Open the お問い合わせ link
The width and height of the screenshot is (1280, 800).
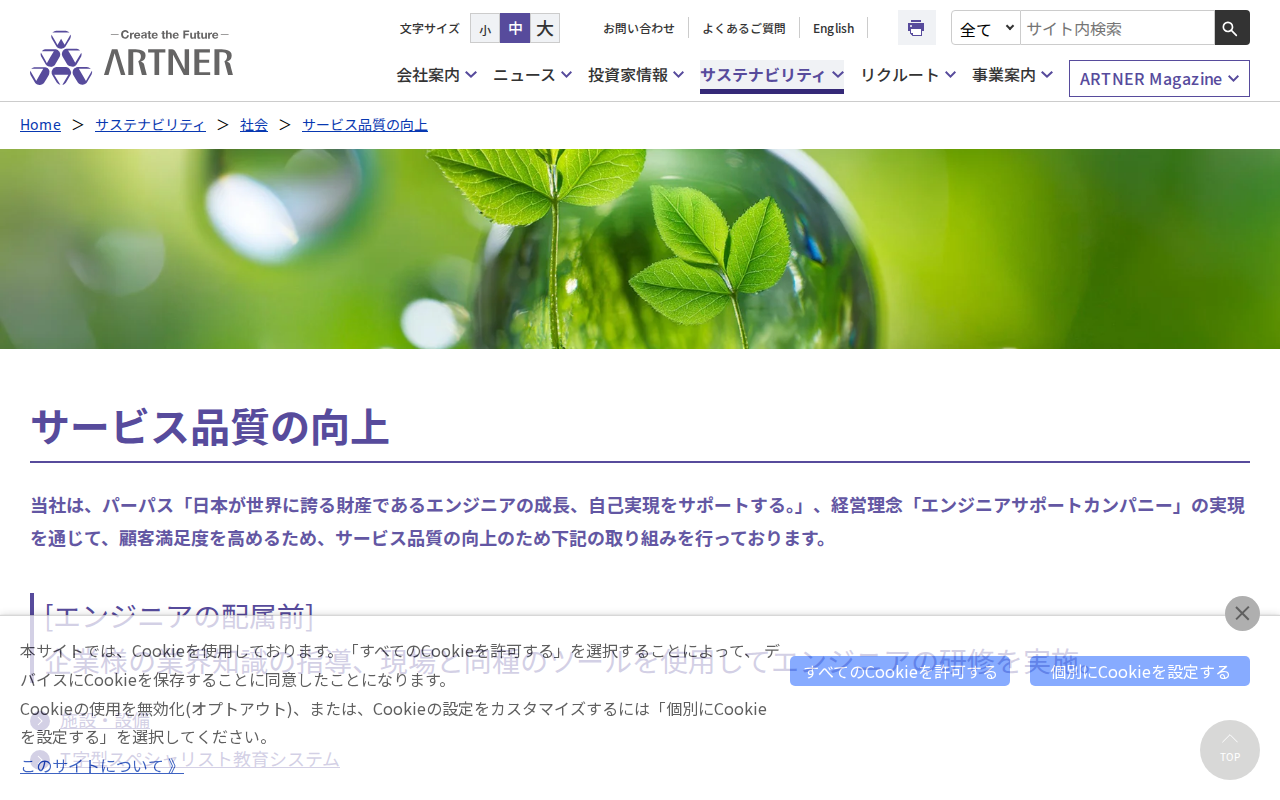point(639,28)
